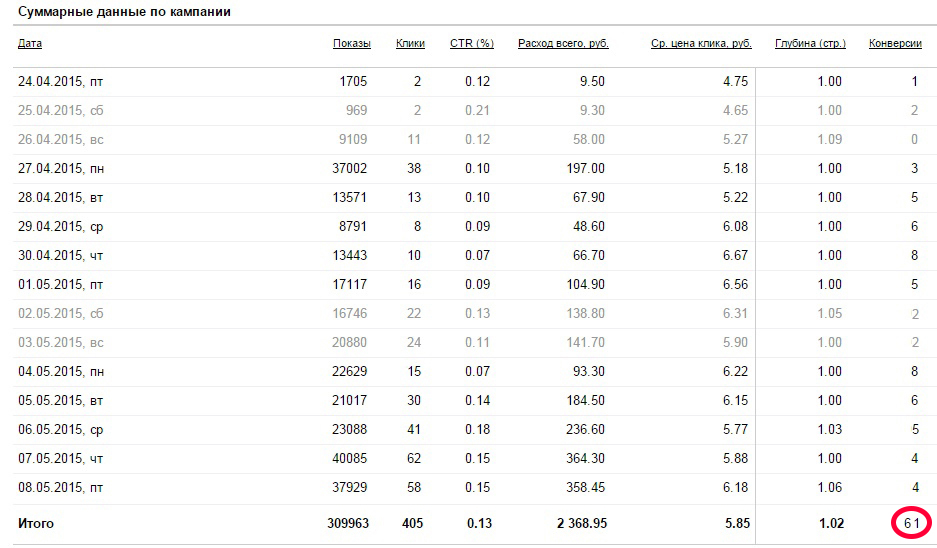Click the "Клики" column header
The width and height of the screenshot is (937, 548).
coord(410,44)
